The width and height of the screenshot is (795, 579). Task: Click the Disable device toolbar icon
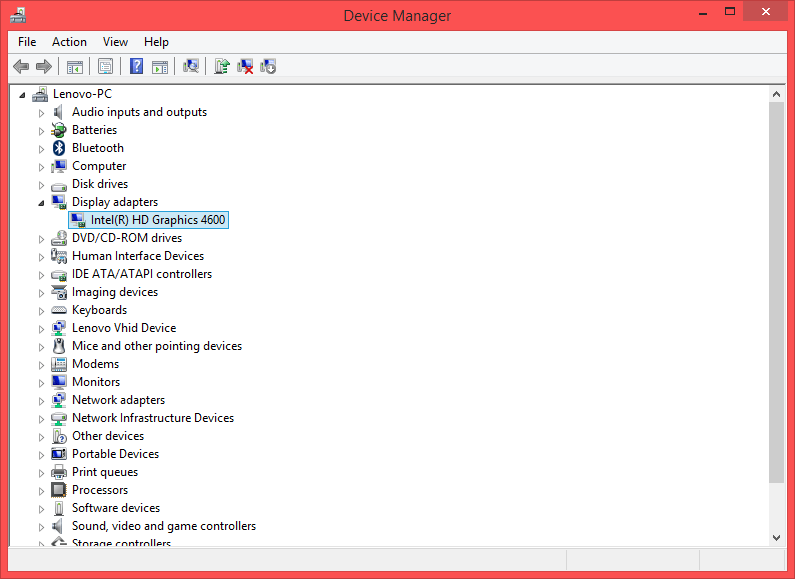(268, 66)
